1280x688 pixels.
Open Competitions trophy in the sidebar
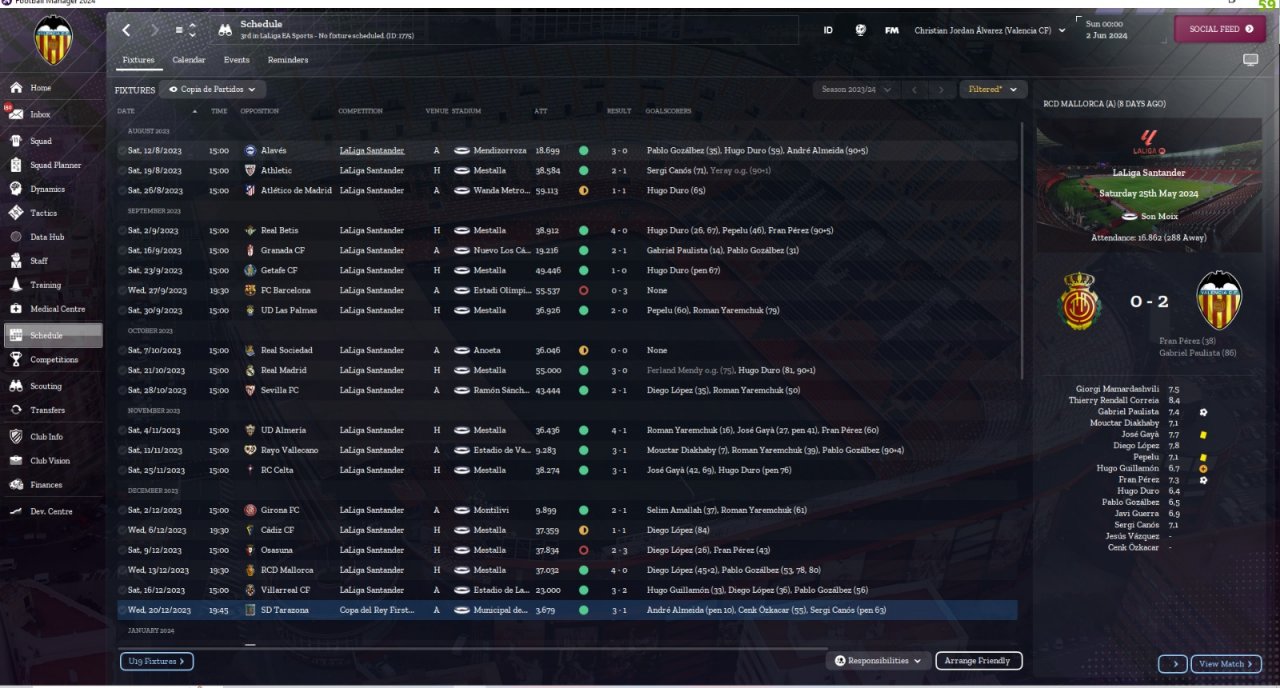(x=16, y=359)
